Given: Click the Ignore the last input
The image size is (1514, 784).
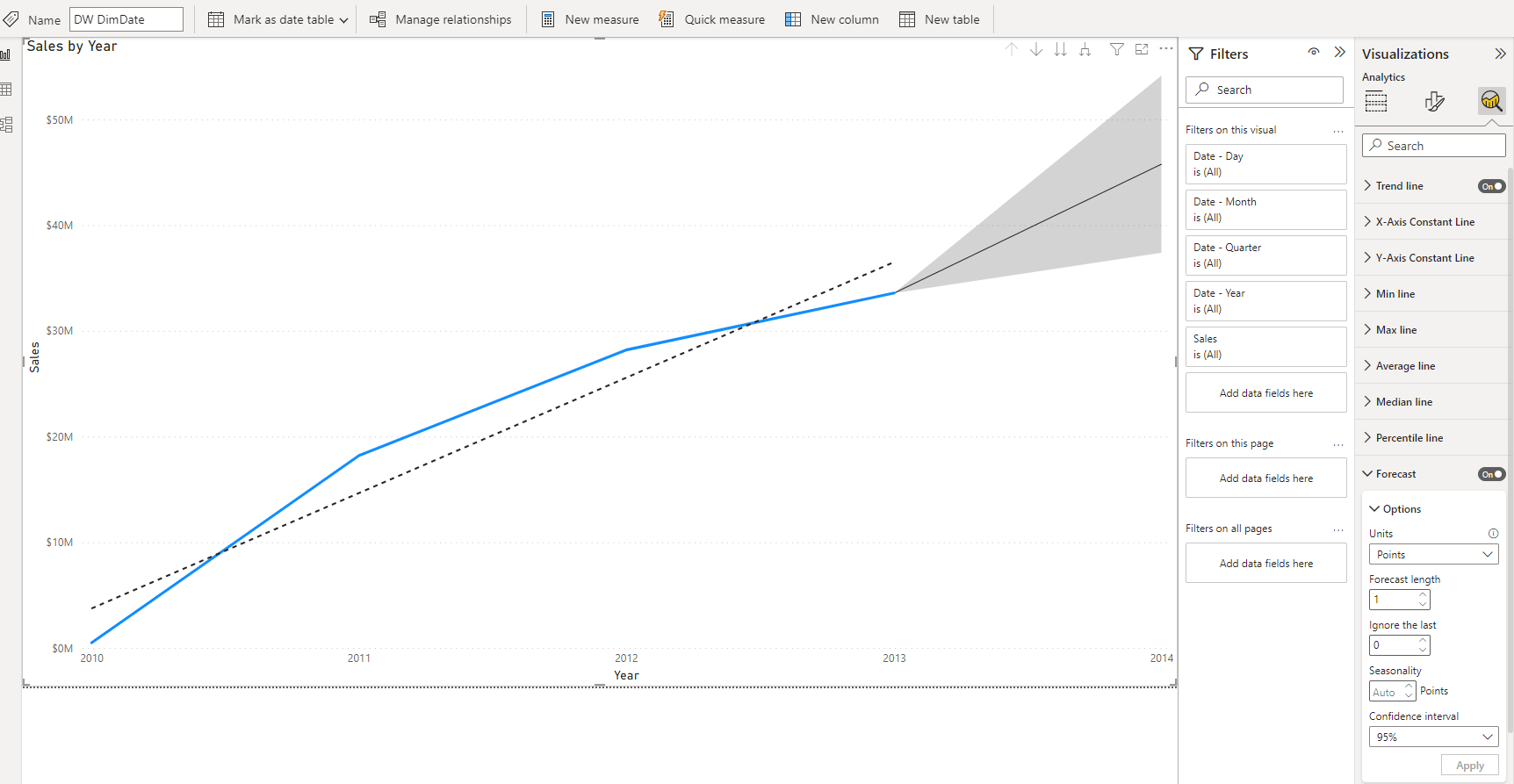Looking at the screenshot, I should pos(1399,645).
